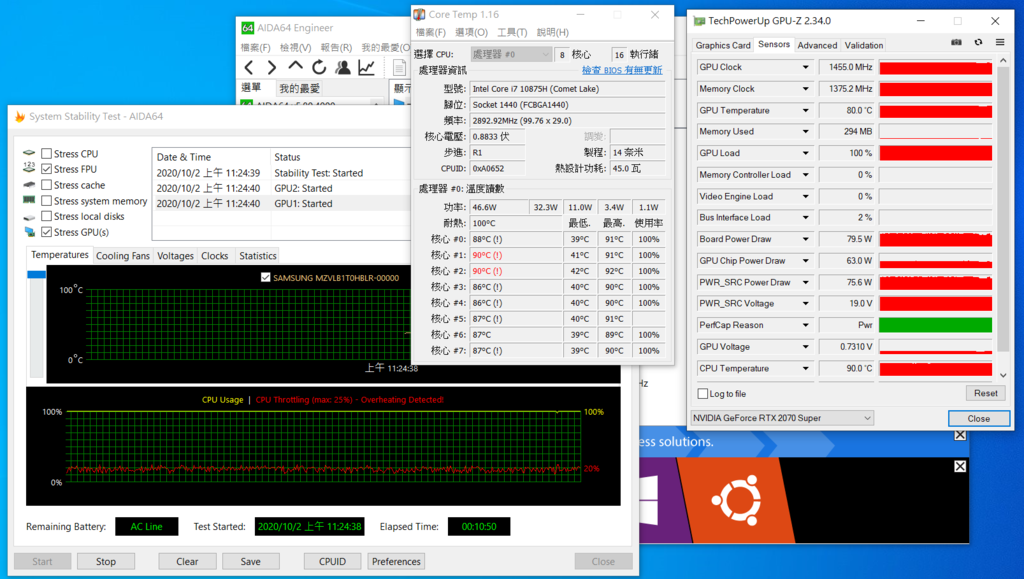
Task: Open NVIDIA GeForce RTX 2070 Super dropdown
Action: point(782,418)
